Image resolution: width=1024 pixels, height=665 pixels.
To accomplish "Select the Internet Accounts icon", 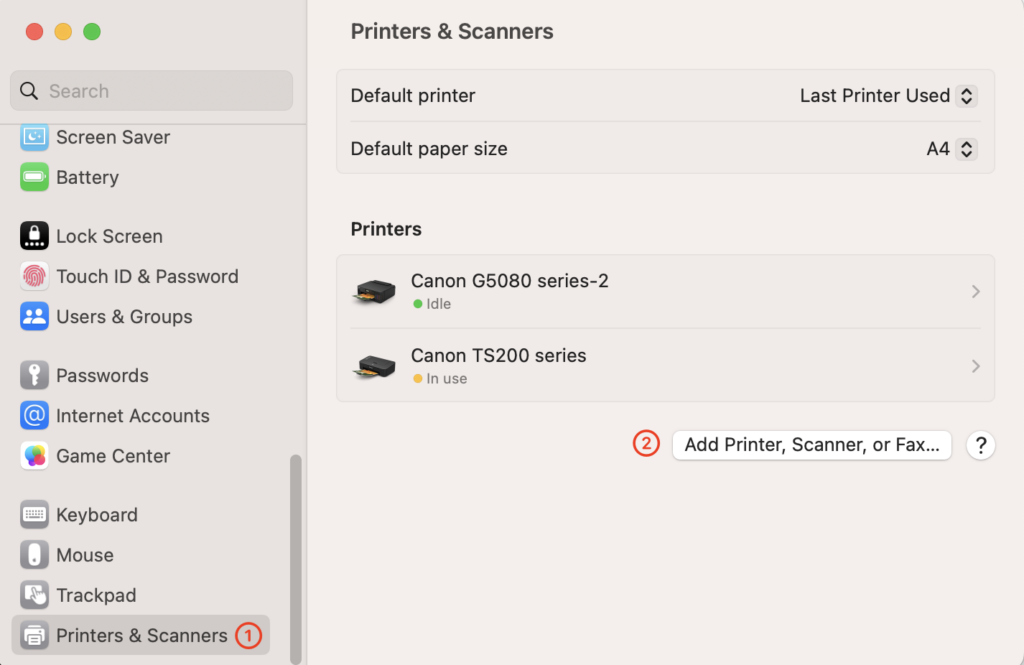I will pos(34,415).
